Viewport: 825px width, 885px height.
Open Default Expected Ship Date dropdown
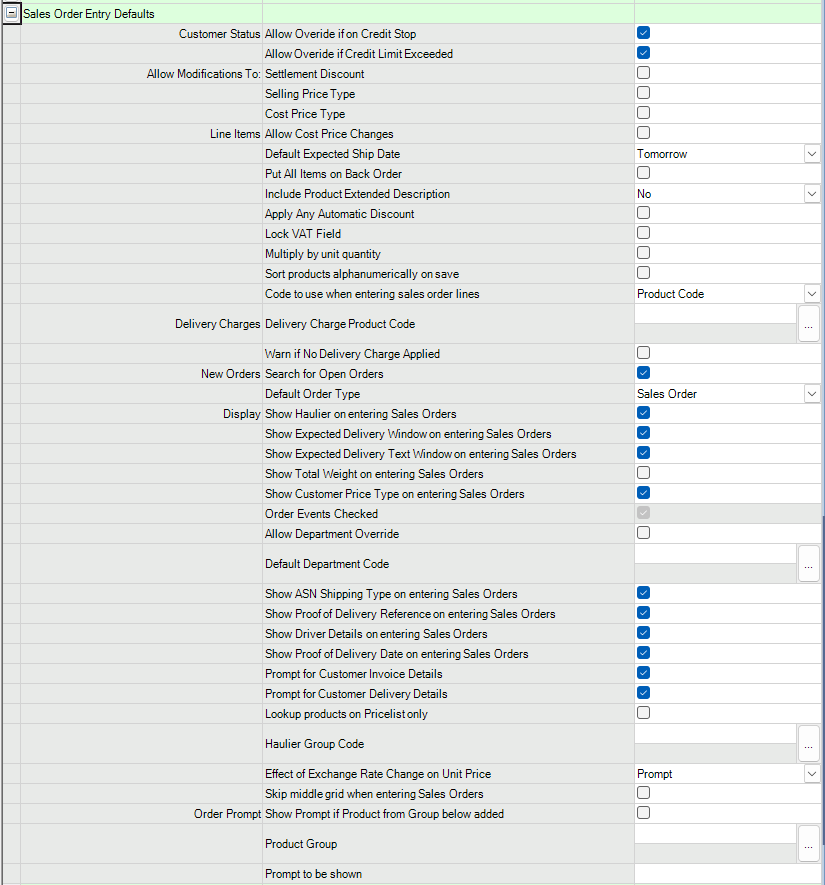coord(811,154)
